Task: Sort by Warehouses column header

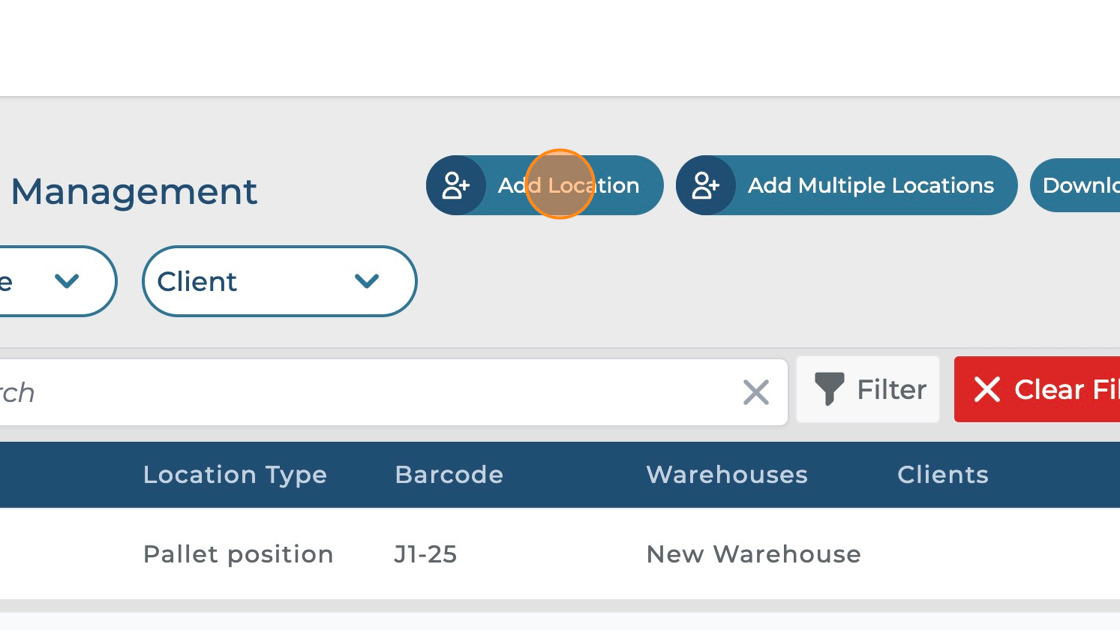Action: [x=727, y=475]
